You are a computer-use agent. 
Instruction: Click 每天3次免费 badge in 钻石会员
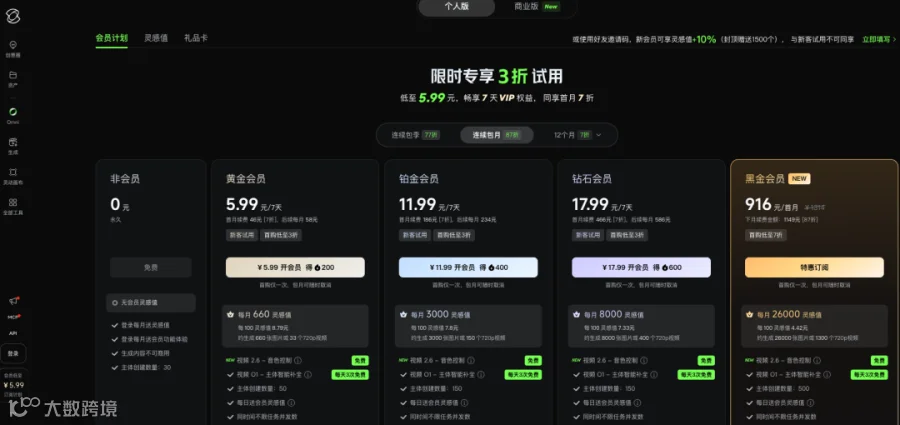click(x=696, y=375)
